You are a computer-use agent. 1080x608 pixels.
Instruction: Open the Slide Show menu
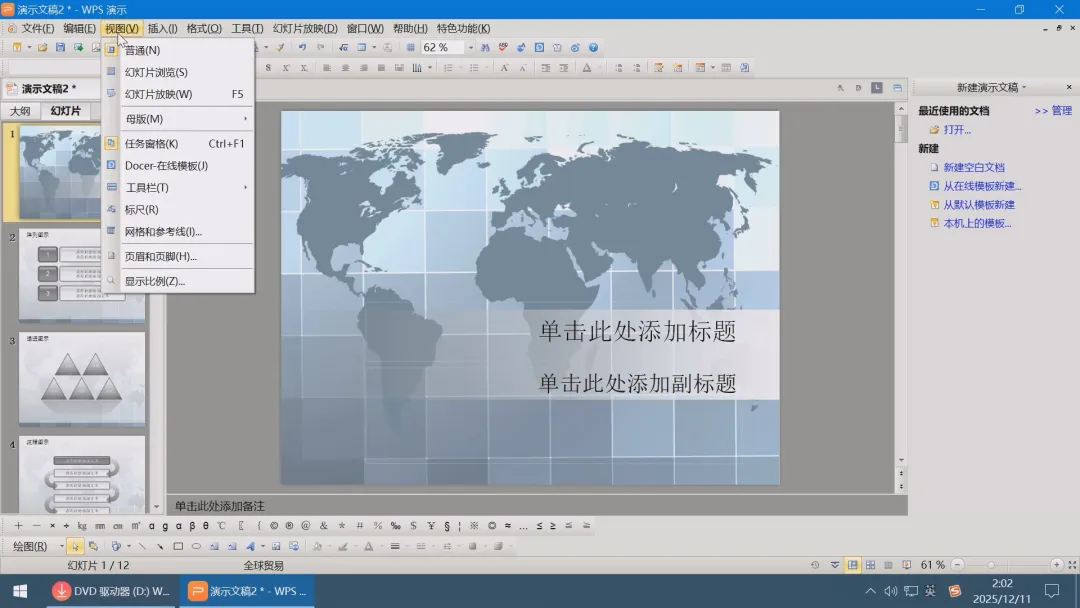305,28
